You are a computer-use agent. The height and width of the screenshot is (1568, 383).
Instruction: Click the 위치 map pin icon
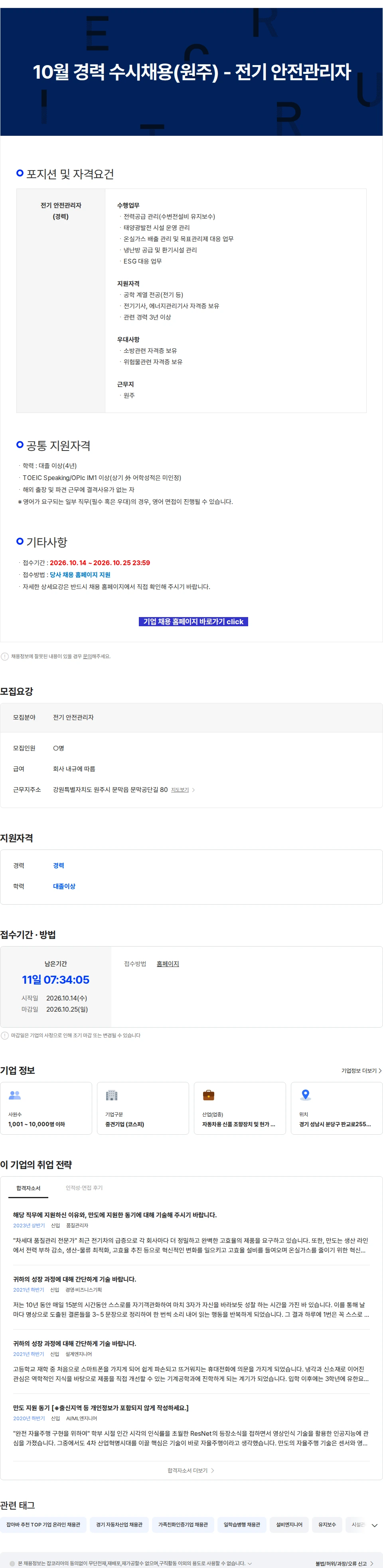306,1095
